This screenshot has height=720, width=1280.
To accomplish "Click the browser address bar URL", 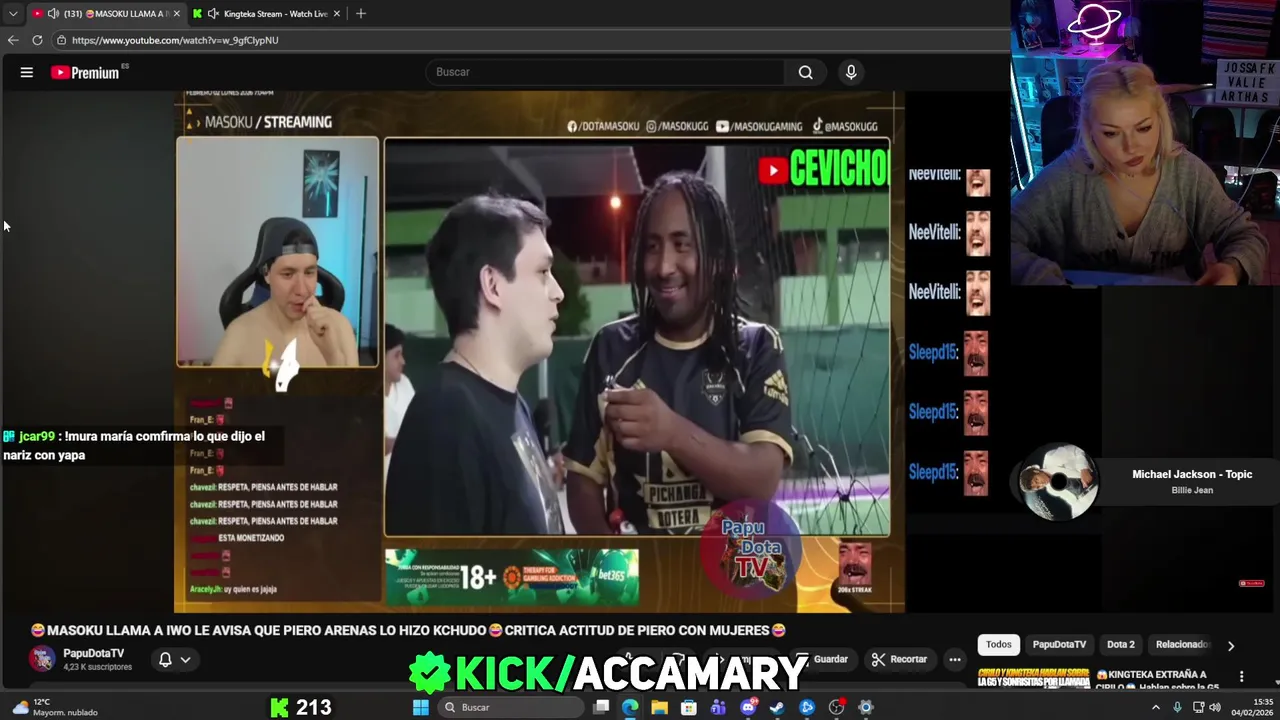I will point(175,40).
